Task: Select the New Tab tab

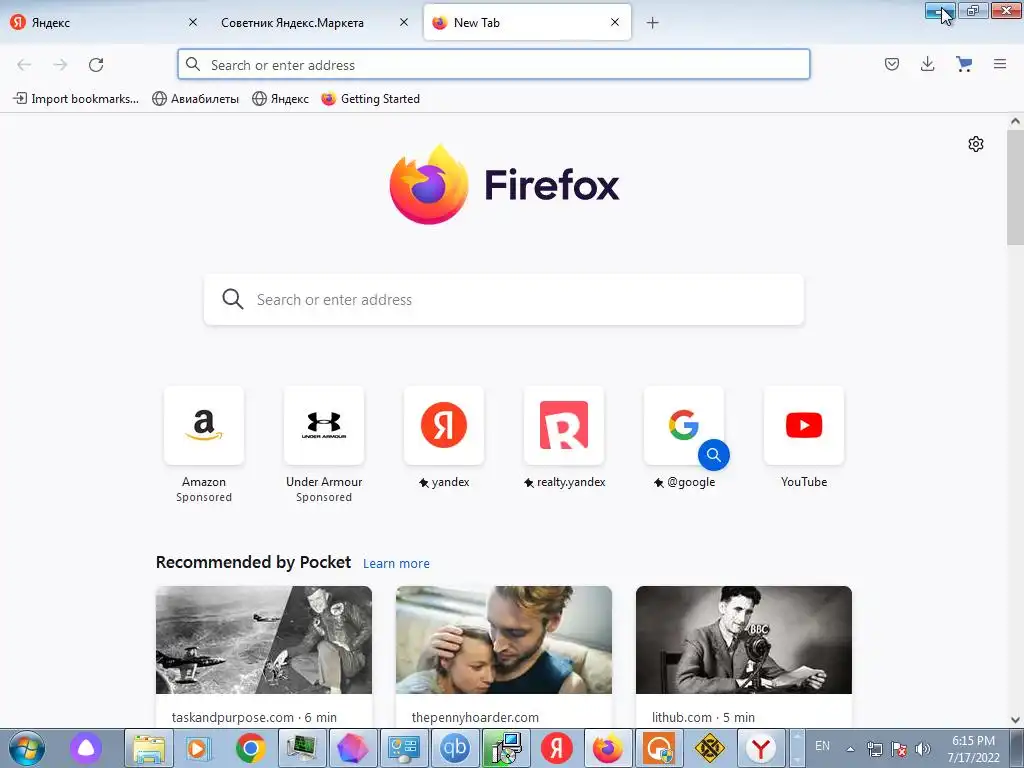Action: pos(527,22)
